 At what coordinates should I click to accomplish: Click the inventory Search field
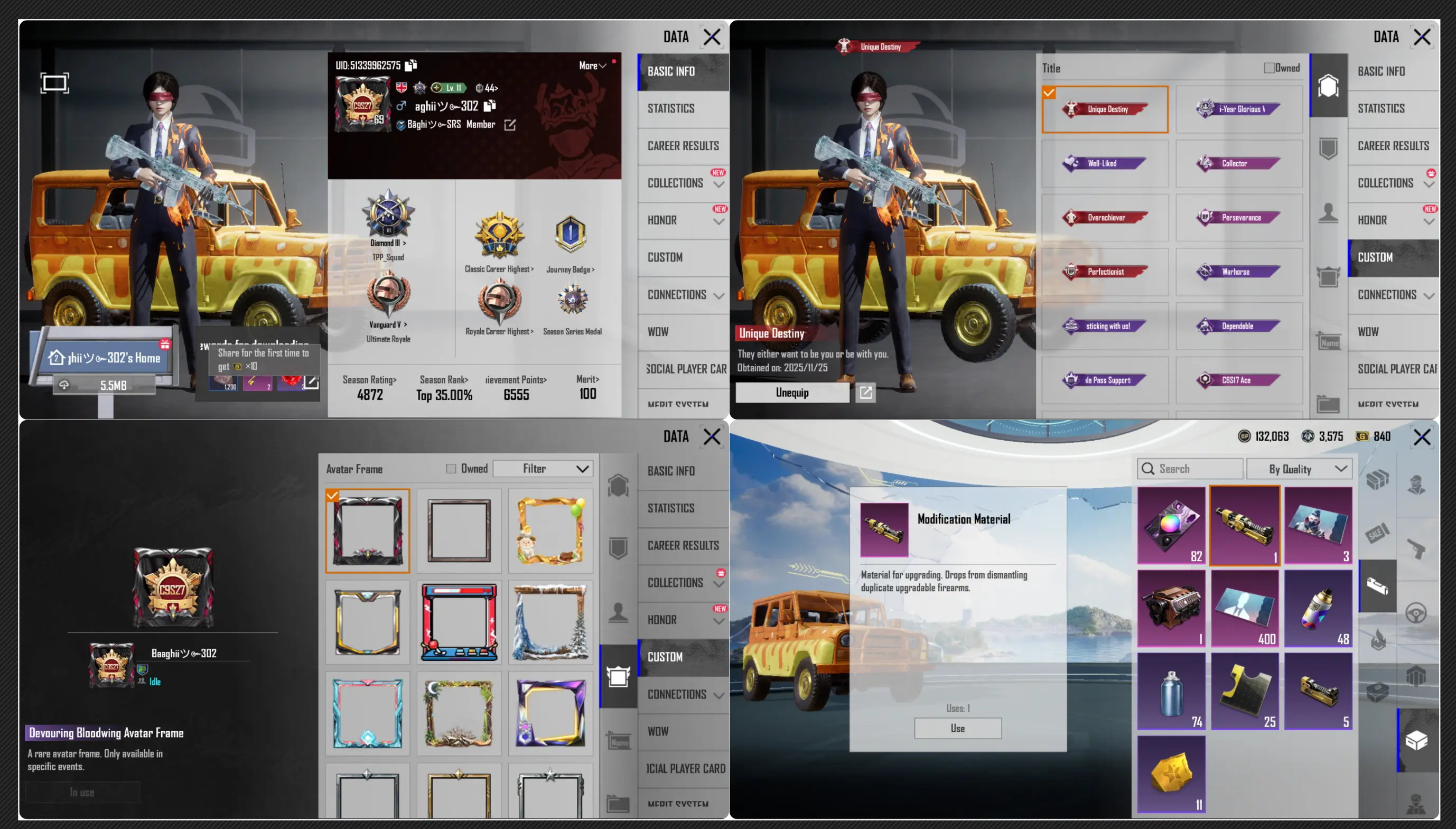pyautogui.click(x=1190, y=469)
